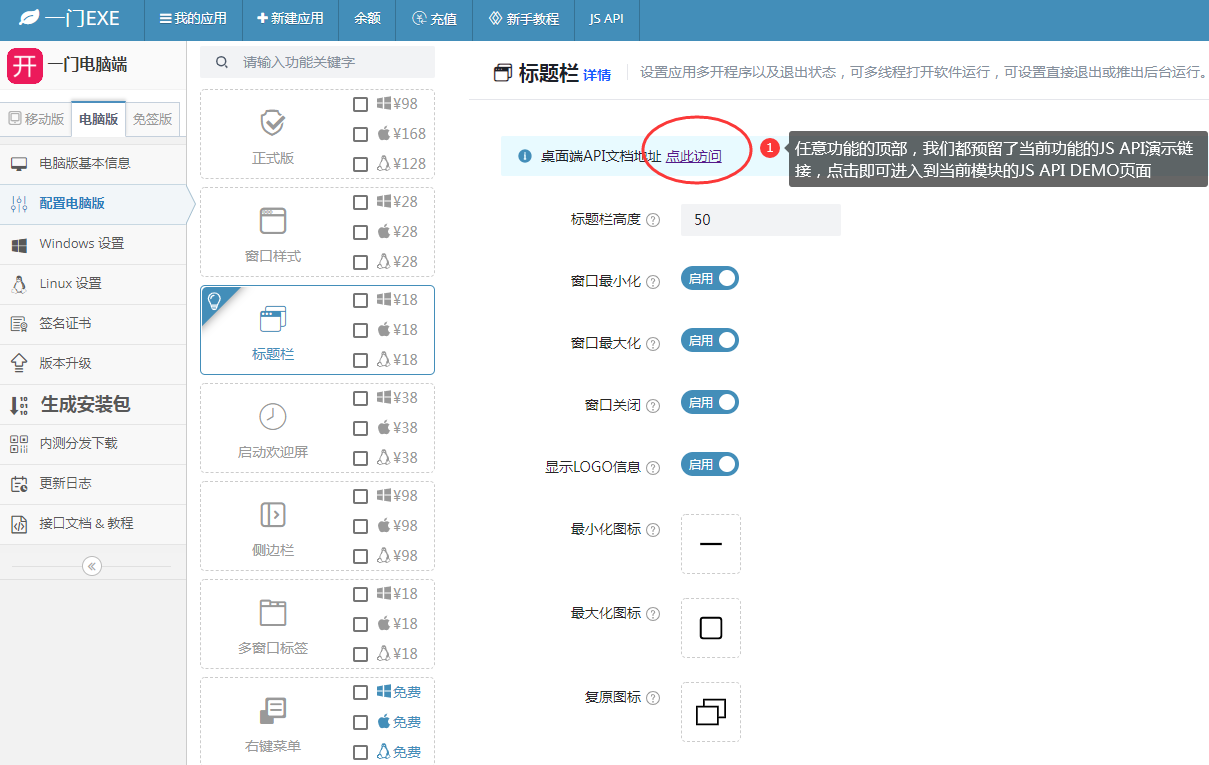Toggle the 显示LOGO信息 switch
This screenshot has height=765, width=1209.
[710, 464]
